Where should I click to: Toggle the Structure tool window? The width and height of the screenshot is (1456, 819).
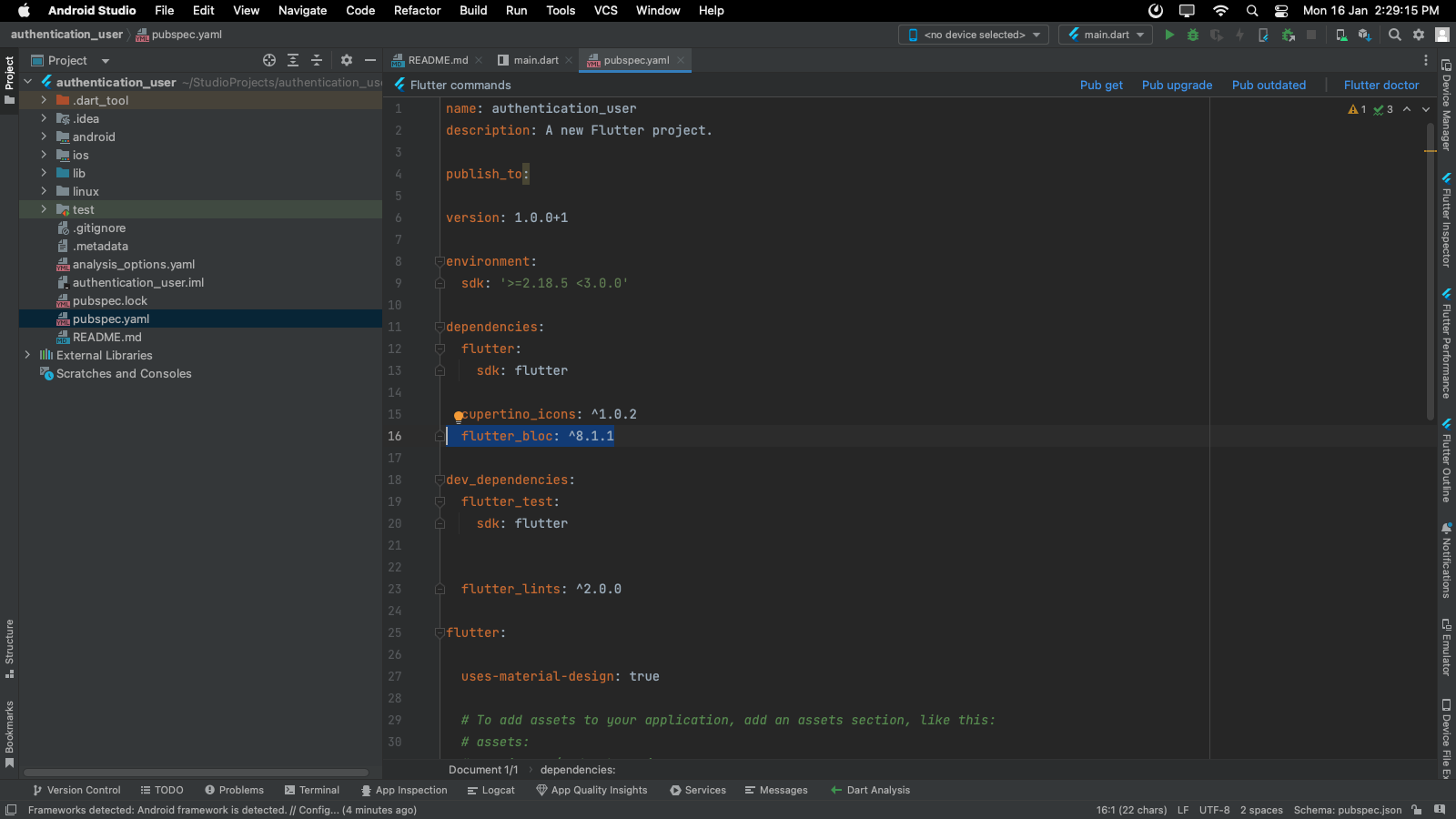[9, 649]
